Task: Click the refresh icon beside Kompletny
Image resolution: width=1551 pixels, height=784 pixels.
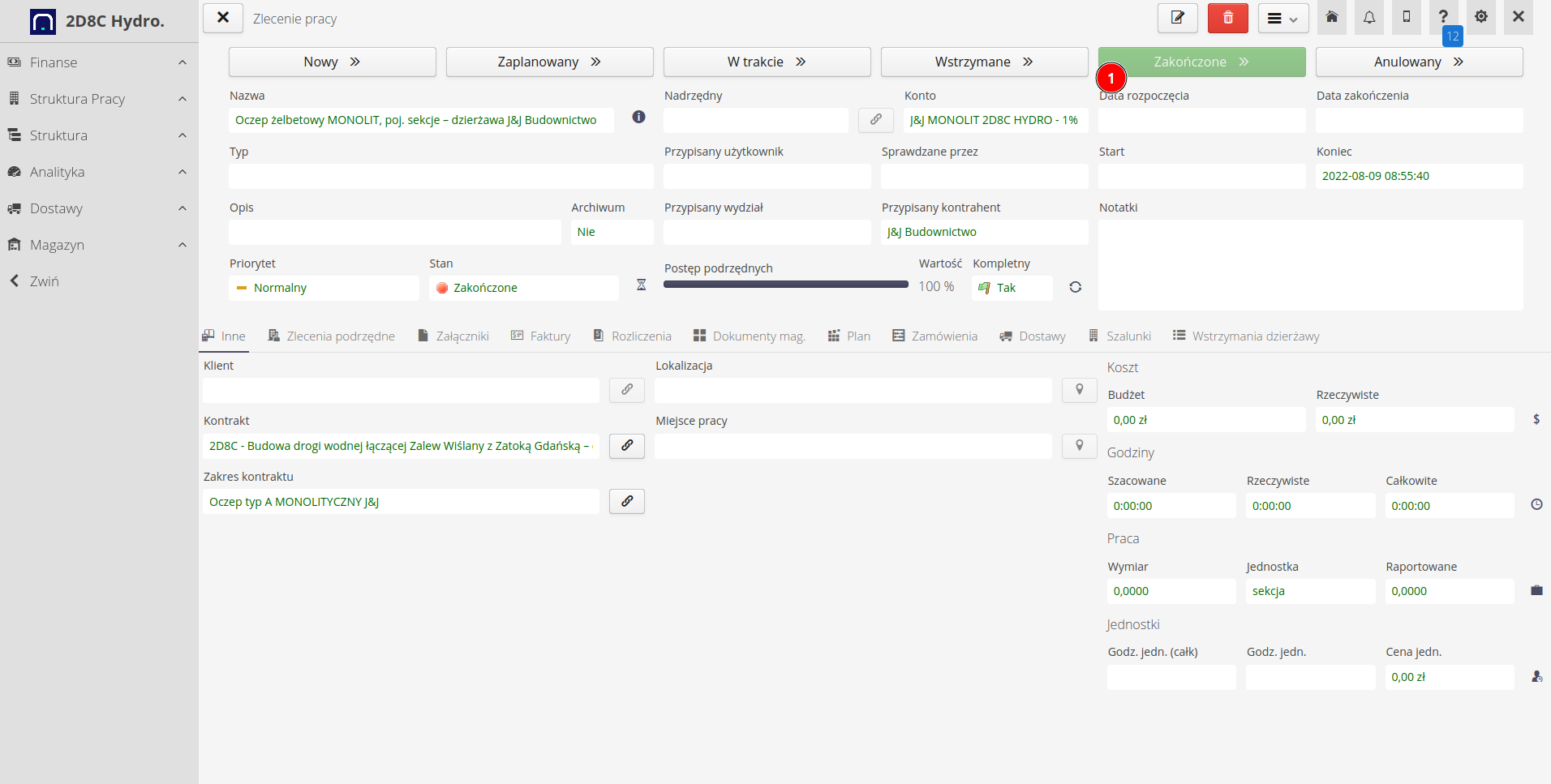Action: point(1075,287)
